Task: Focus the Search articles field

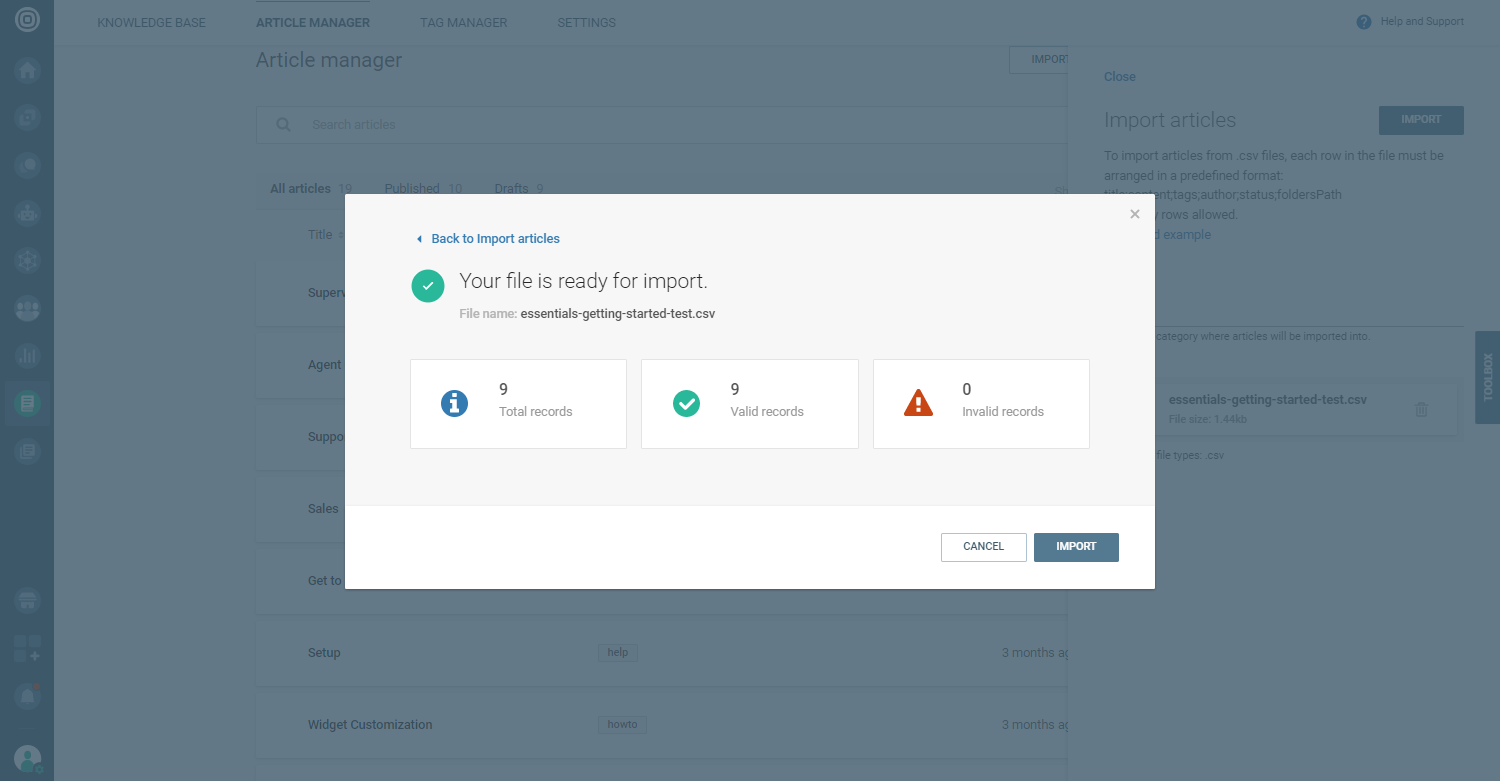Action: [x=661, y=125]
